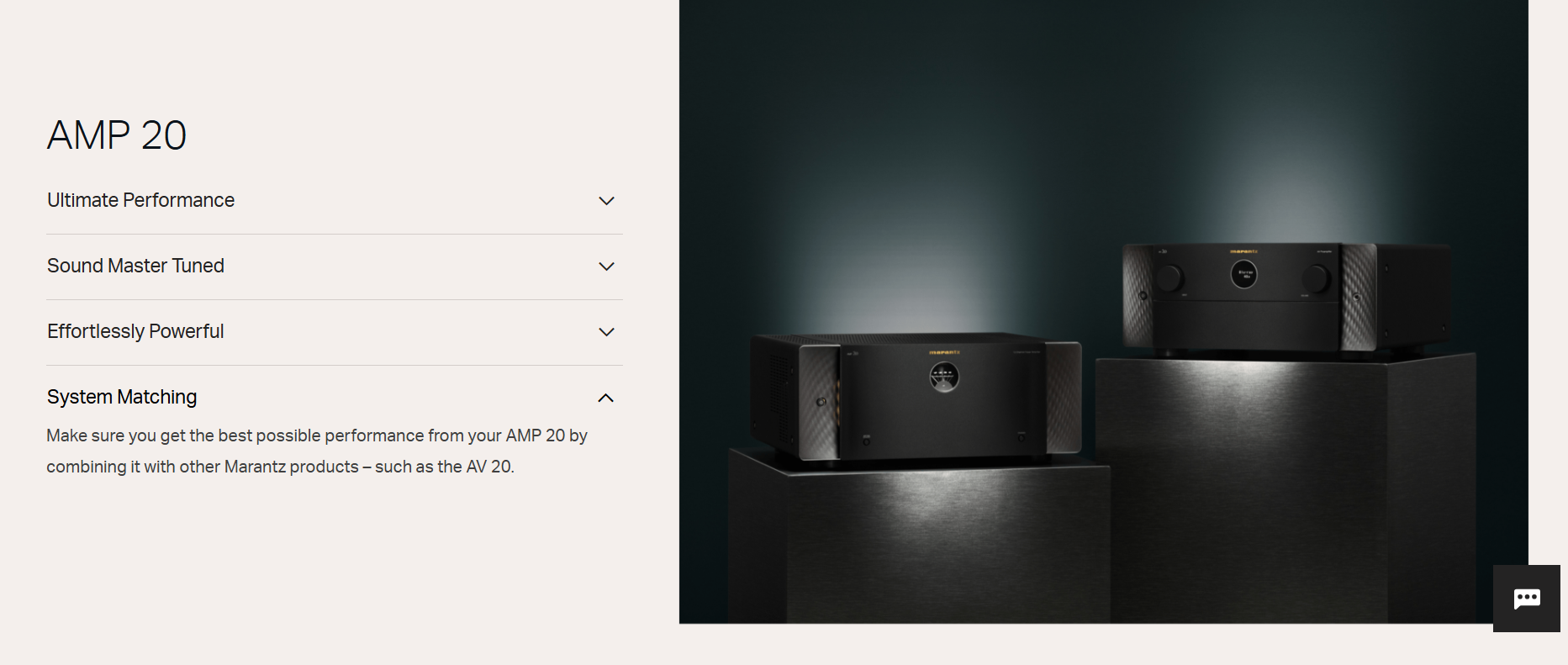1568x665 pixels.
Task: Click the Effortlessly Powerful accordion label
Action: [135, 331]
